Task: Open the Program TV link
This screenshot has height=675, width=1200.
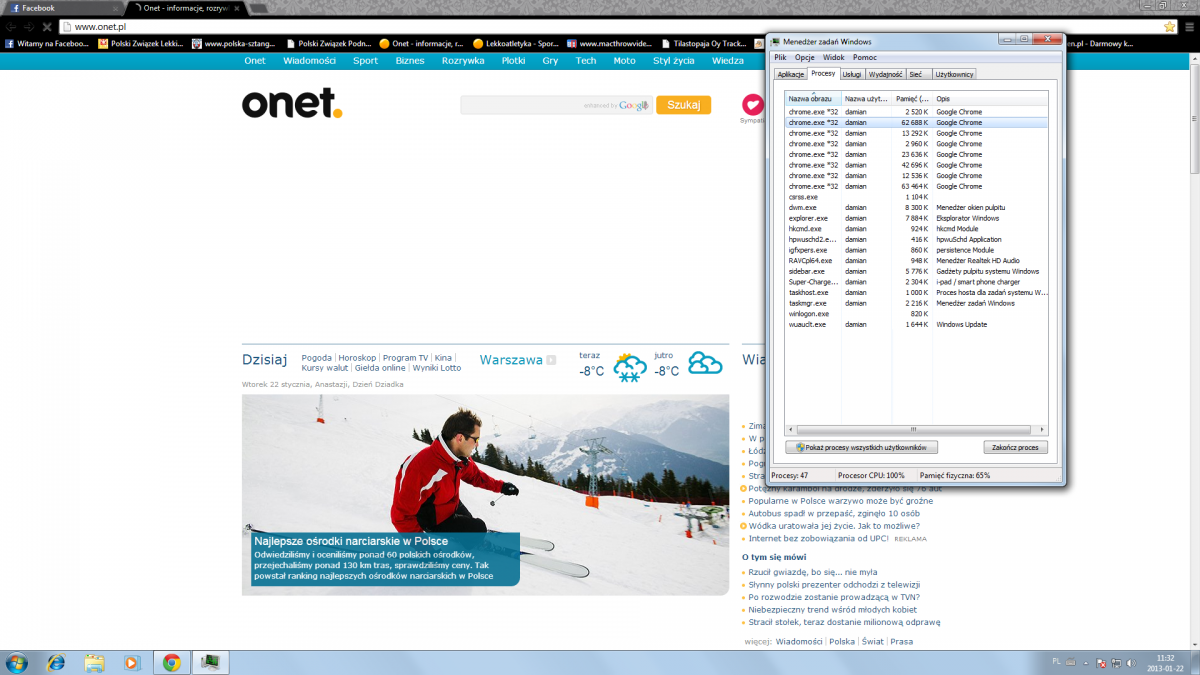Action: point(405,357)
